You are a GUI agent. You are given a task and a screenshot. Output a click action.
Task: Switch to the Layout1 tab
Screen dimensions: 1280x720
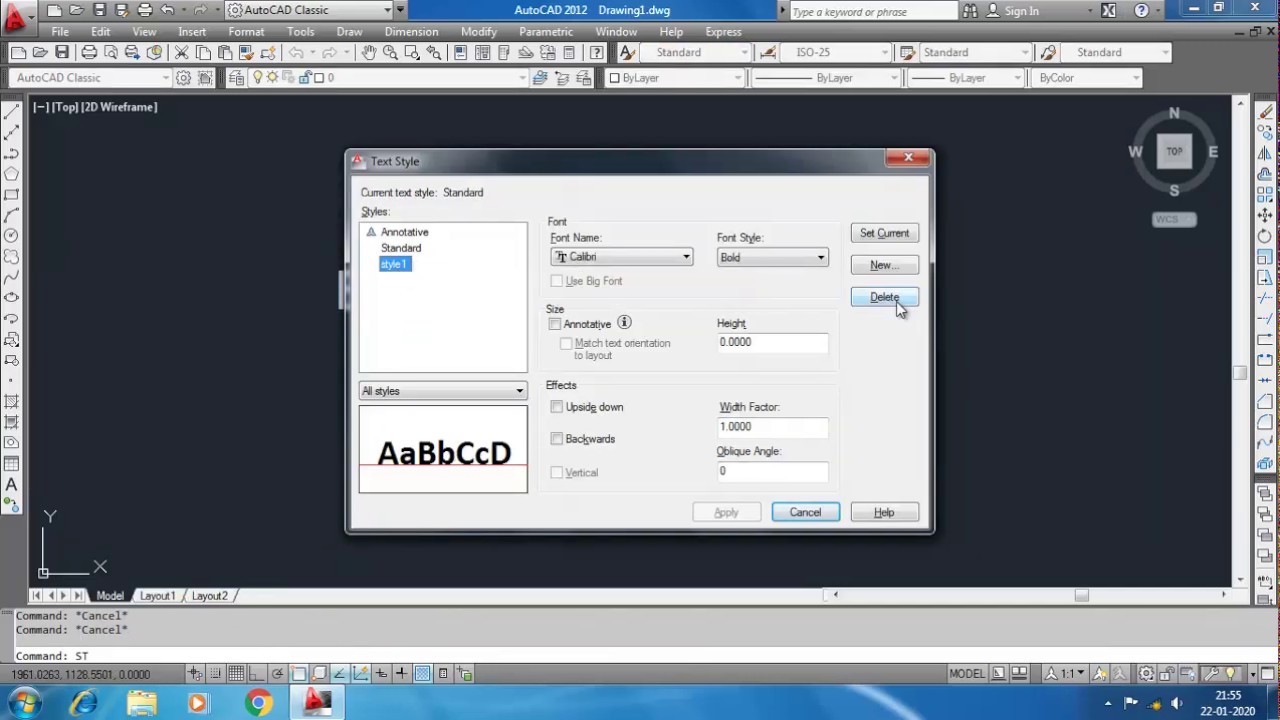(157, 596)
